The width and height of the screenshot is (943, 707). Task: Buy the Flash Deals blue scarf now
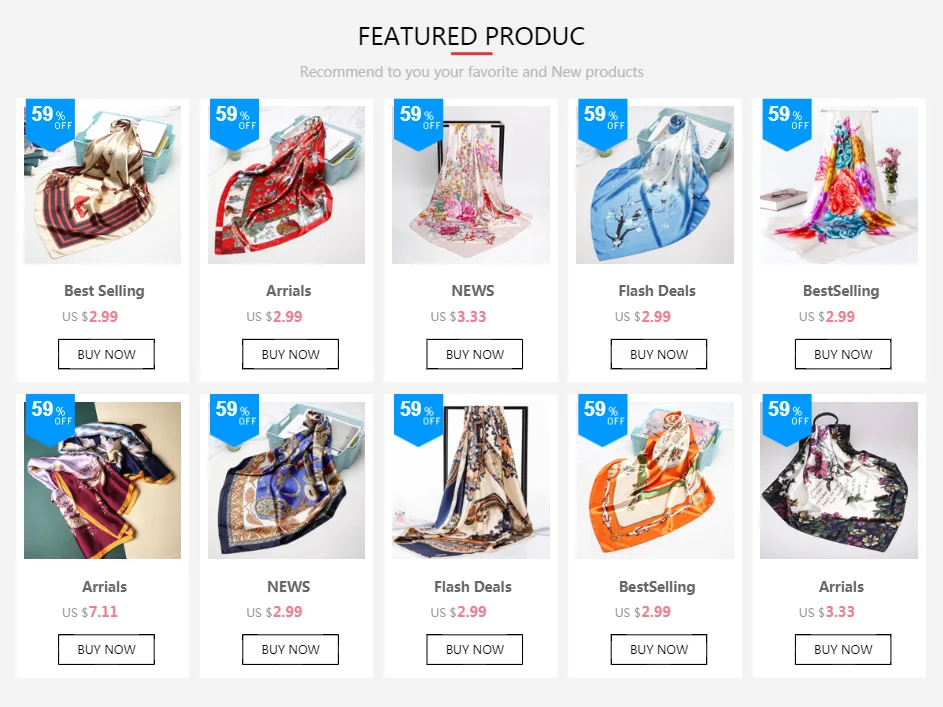click(x=659, y=354)
